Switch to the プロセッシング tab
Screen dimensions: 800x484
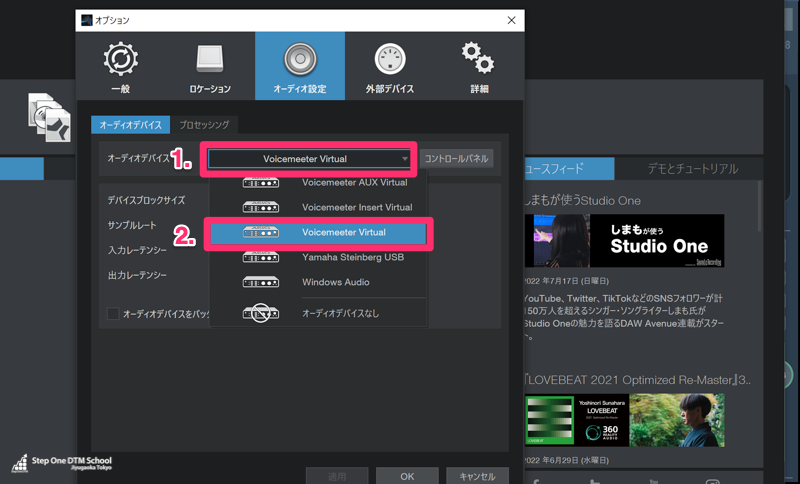click(x=204, y=124)
